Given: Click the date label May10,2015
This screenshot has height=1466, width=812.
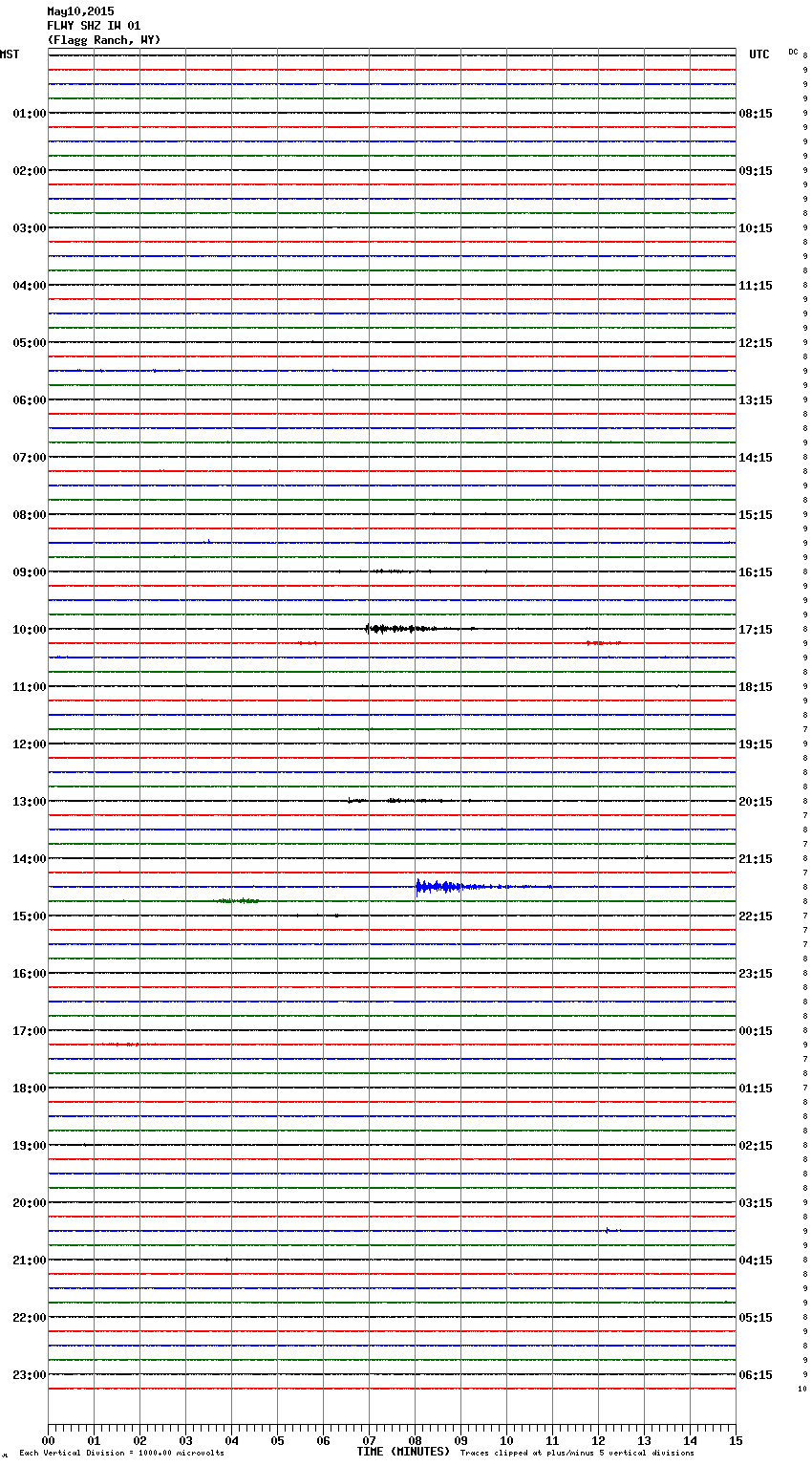Looking at the screenshot, I should click(x=80, y=11).
